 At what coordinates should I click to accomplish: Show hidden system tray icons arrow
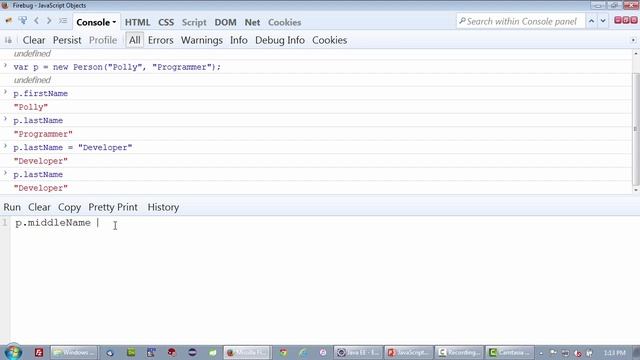tap(541, 353)
